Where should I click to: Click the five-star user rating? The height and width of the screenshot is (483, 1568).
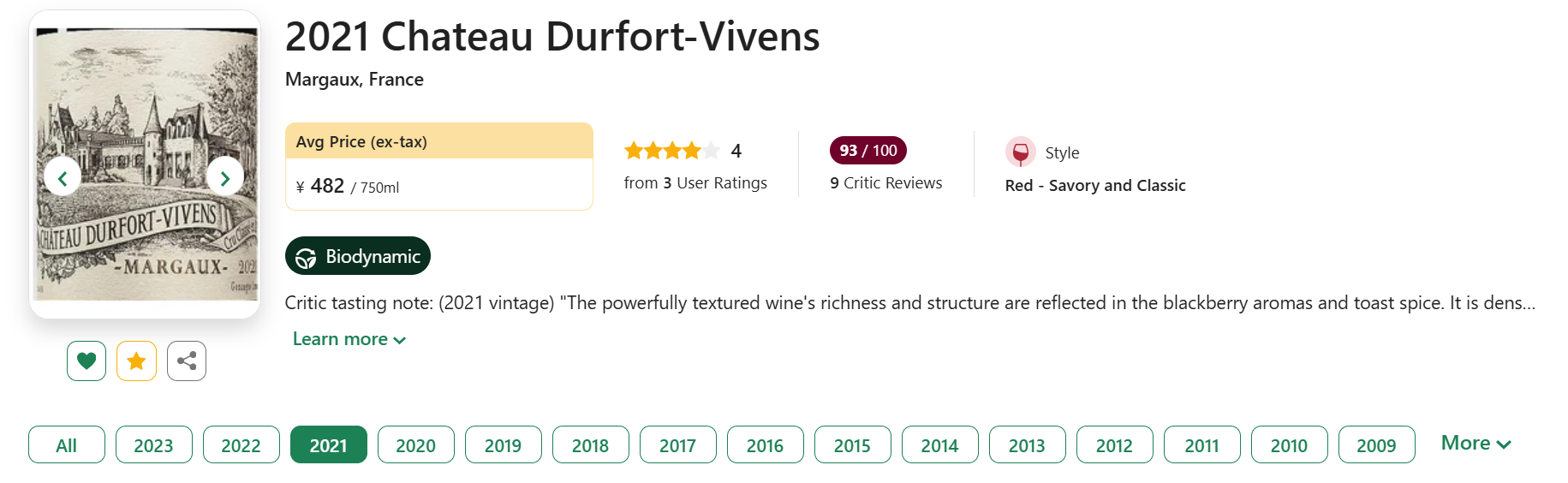672,151
